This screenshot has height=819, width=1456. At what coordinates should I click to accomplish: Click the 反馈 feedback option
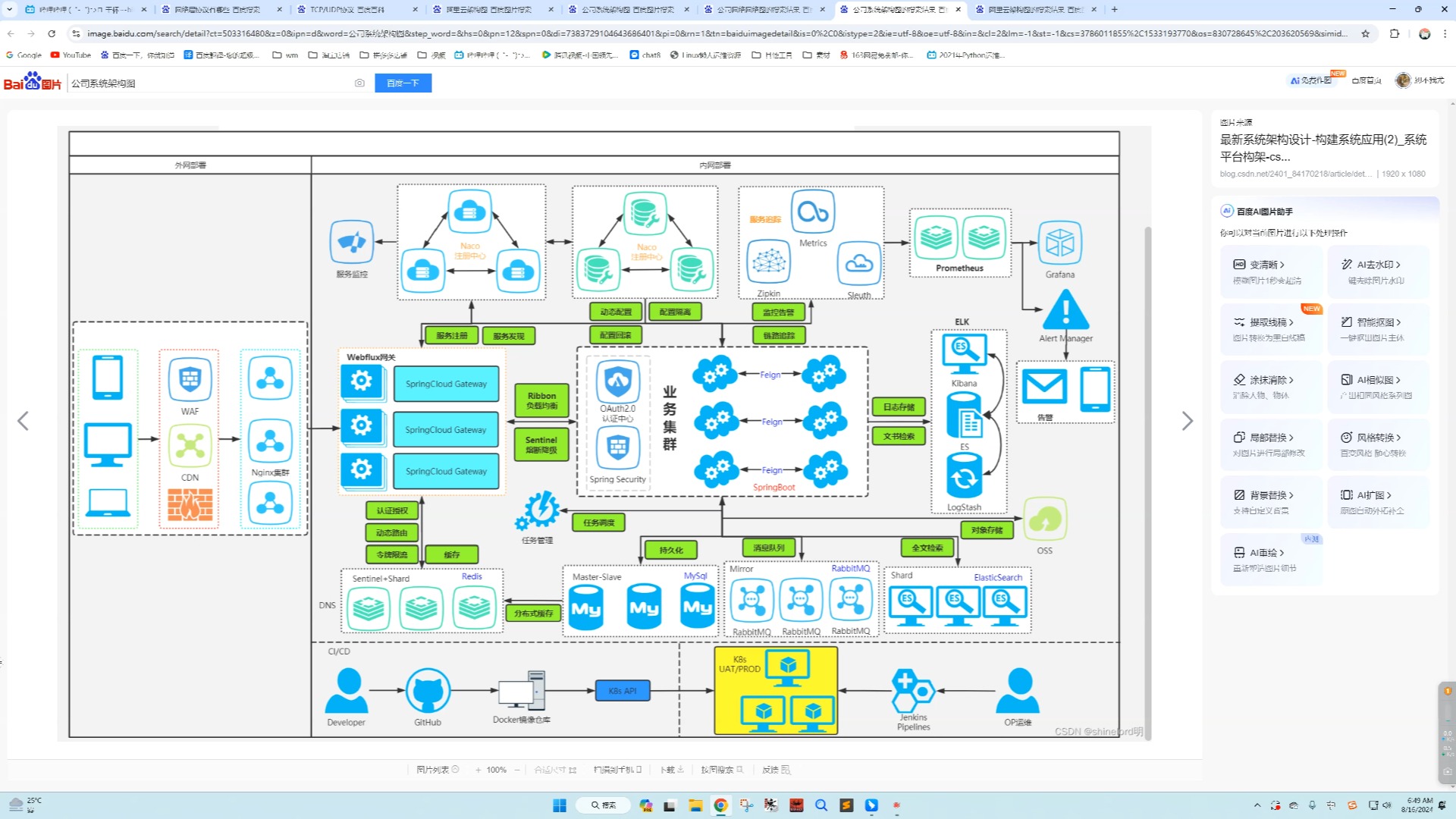point(776,770)
